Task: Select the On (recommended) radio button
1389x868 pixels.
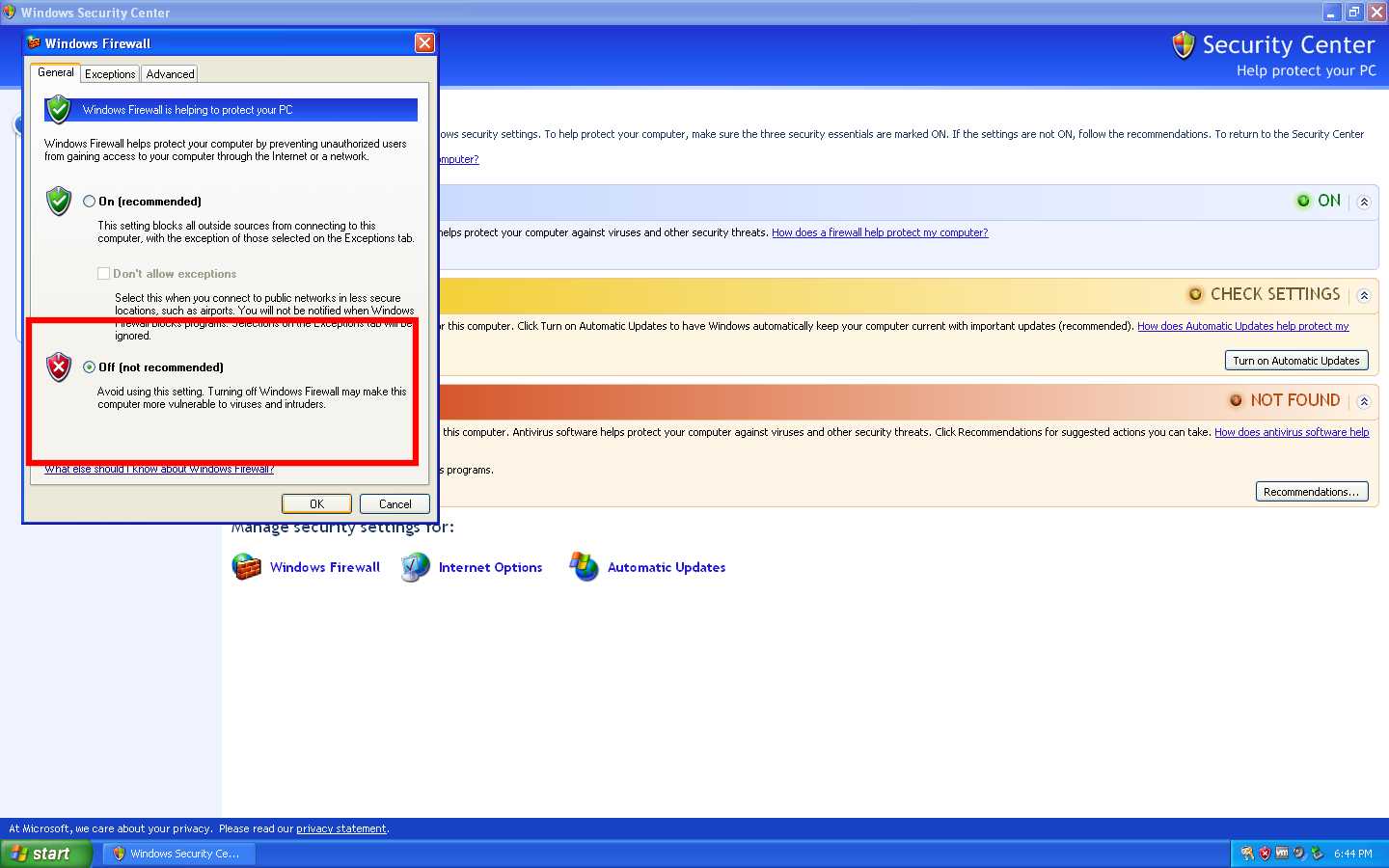Action: coord(89,202)
